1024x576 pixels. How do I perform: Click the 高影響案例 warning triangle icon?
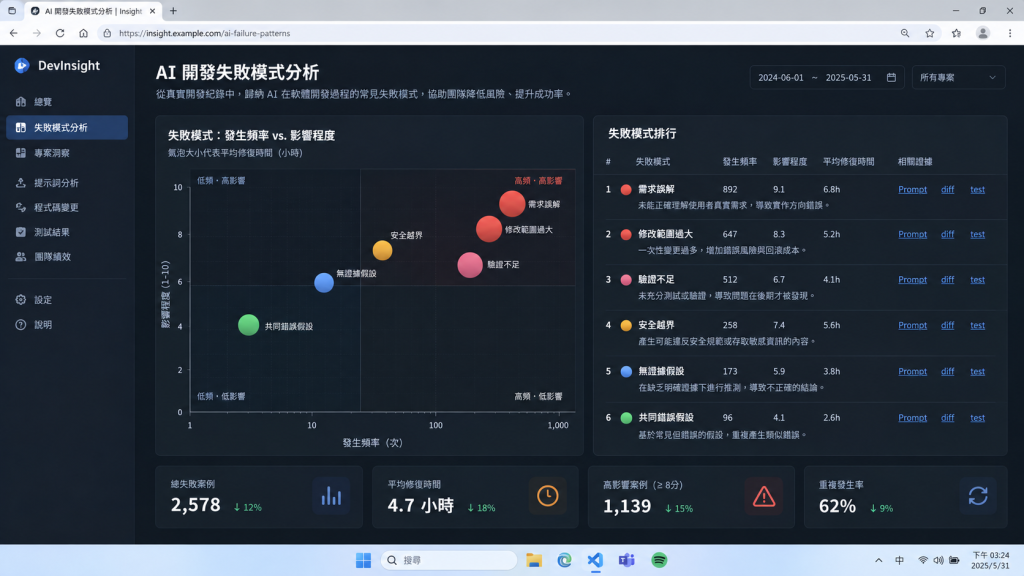(763, 496)
